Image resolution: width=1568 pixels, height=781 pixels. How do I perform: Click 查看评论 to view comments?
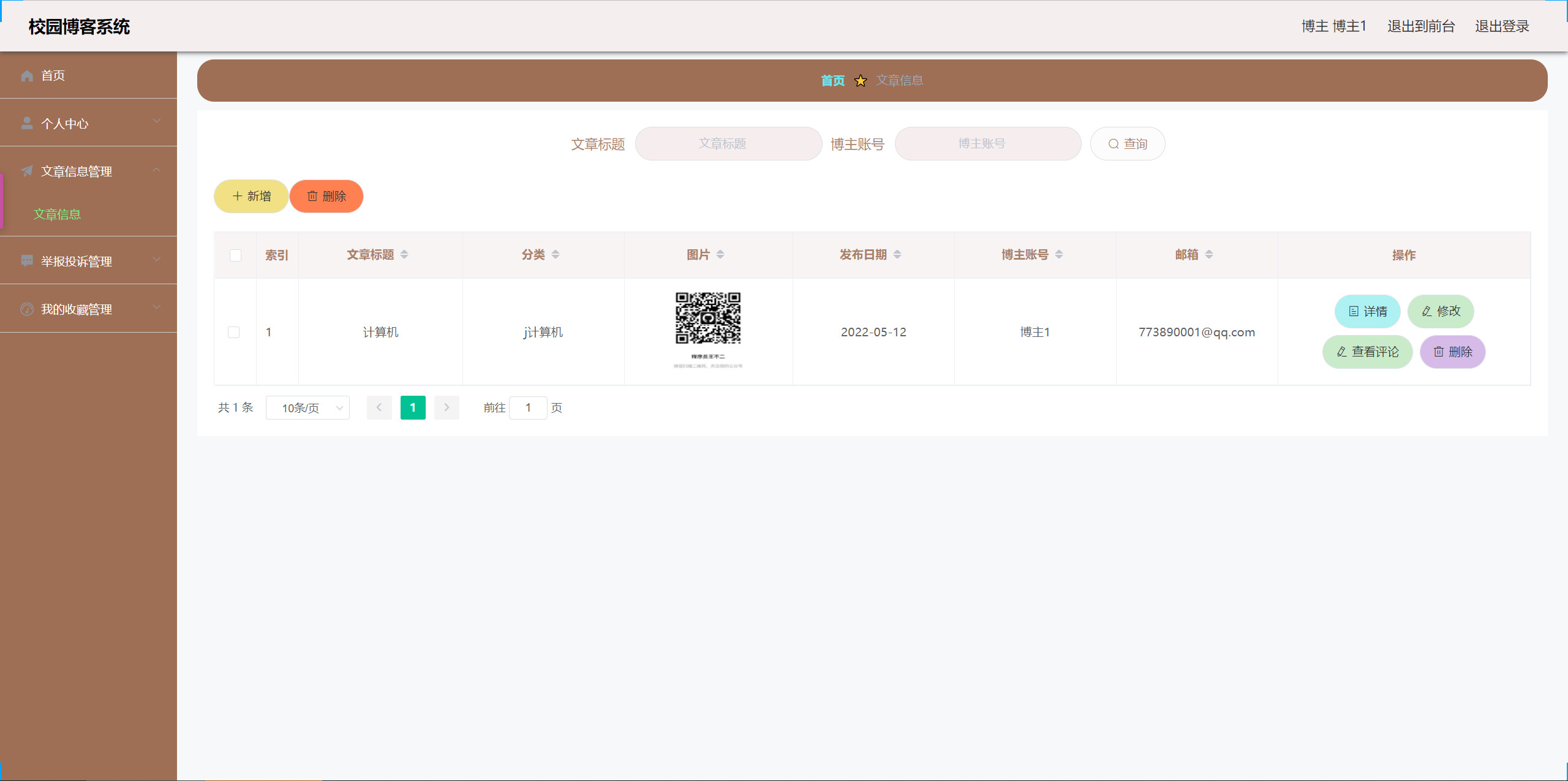pyautogui.click(x=1367, y=352)
